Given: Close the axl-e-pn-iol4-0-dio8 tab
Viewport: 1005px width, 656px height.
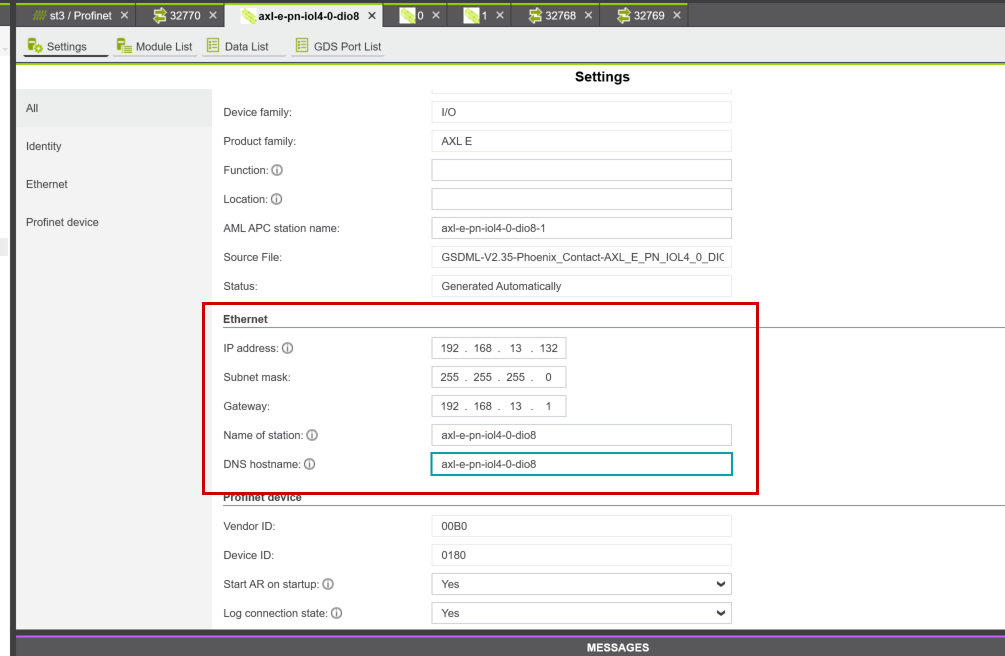Looking at the screenshot, I should click(x=374, y=16).
